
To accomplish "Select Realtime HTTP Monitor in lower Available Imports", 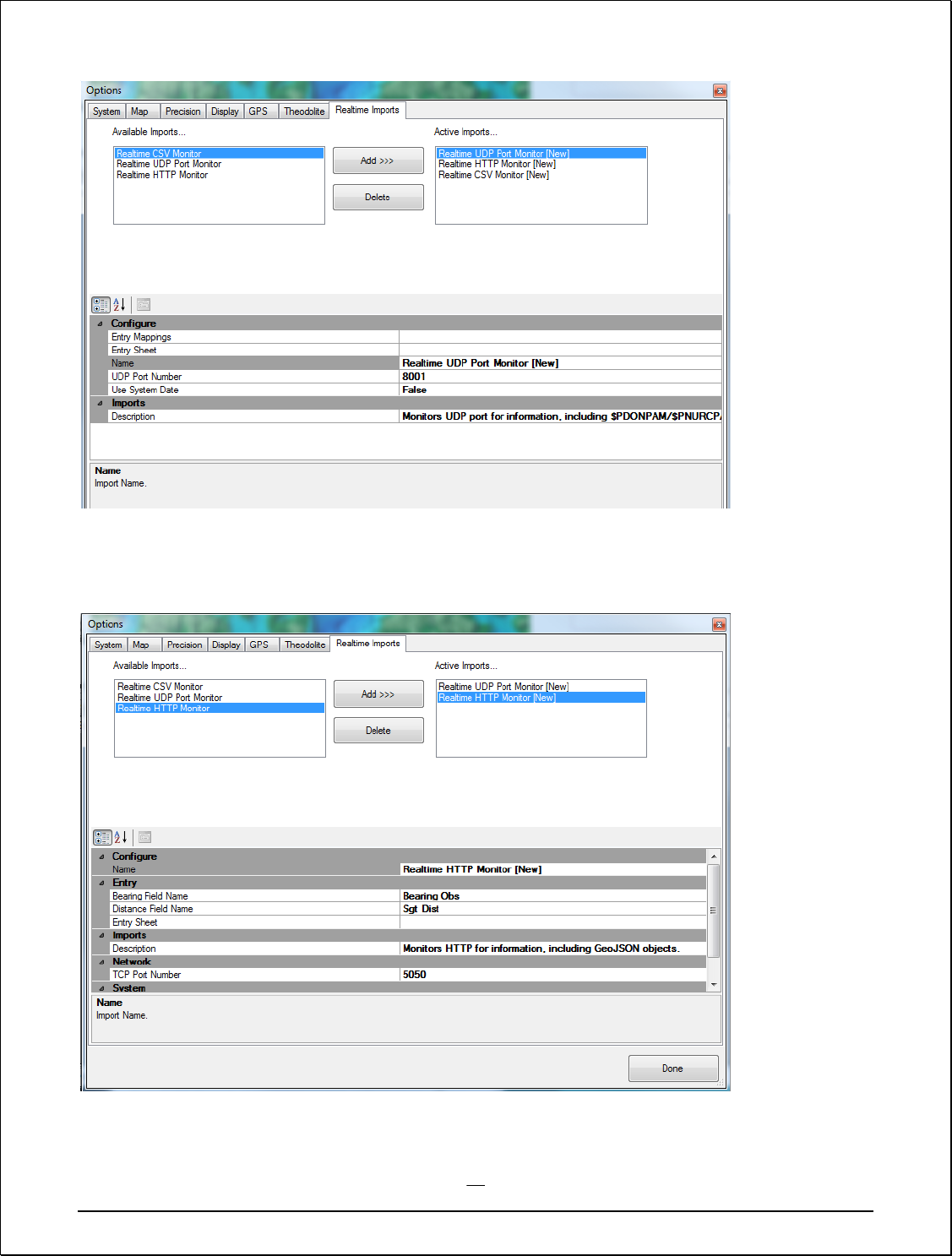I will coord(220,708).
